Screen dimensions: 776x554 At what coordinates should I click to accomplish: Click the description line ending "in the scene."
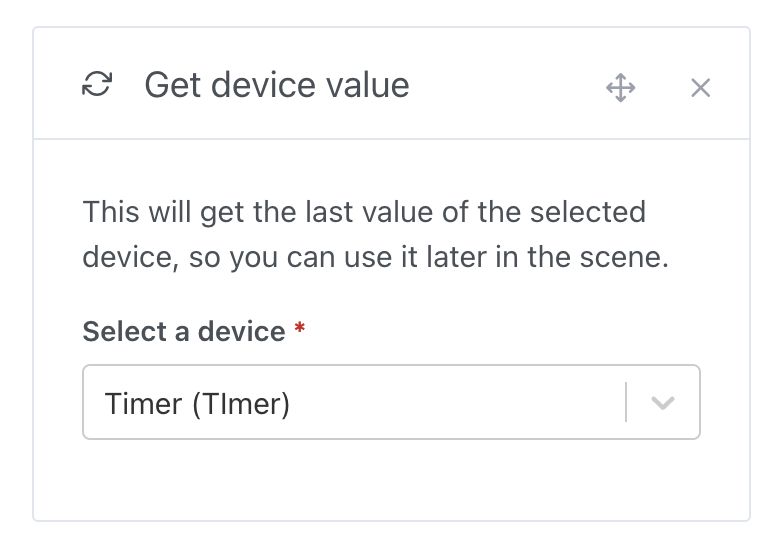pyautogui.click(x=375, y=257)
